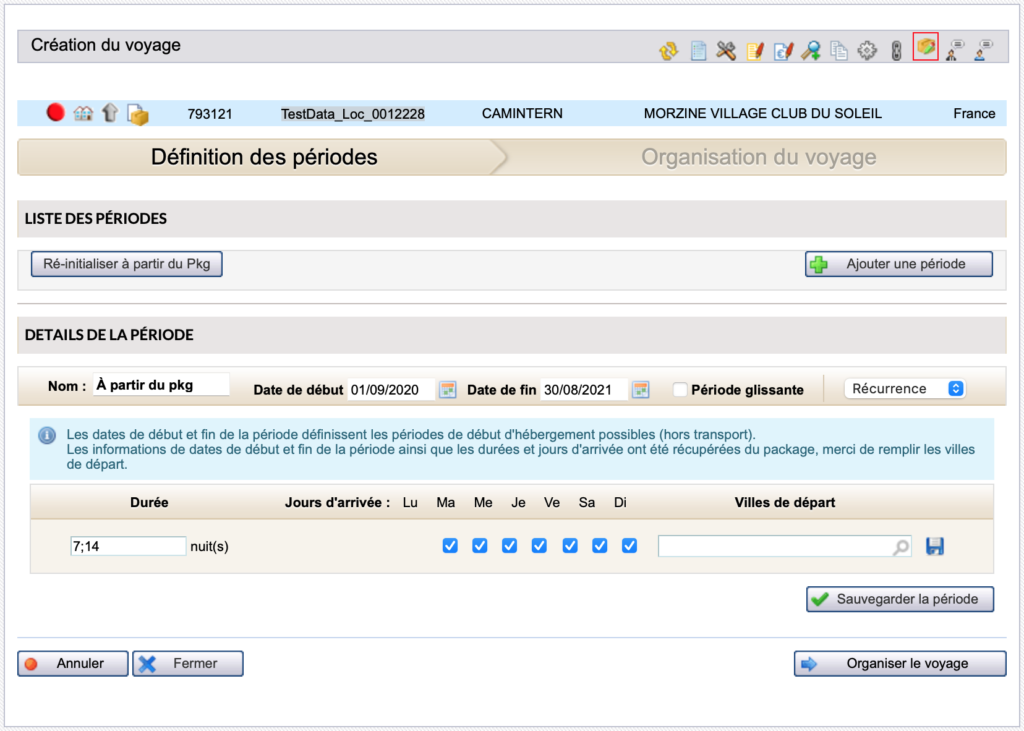The width and height of the screenshot is (1024, 731).
Task: Click the crossed wrench tools icon
Action: 726,50
